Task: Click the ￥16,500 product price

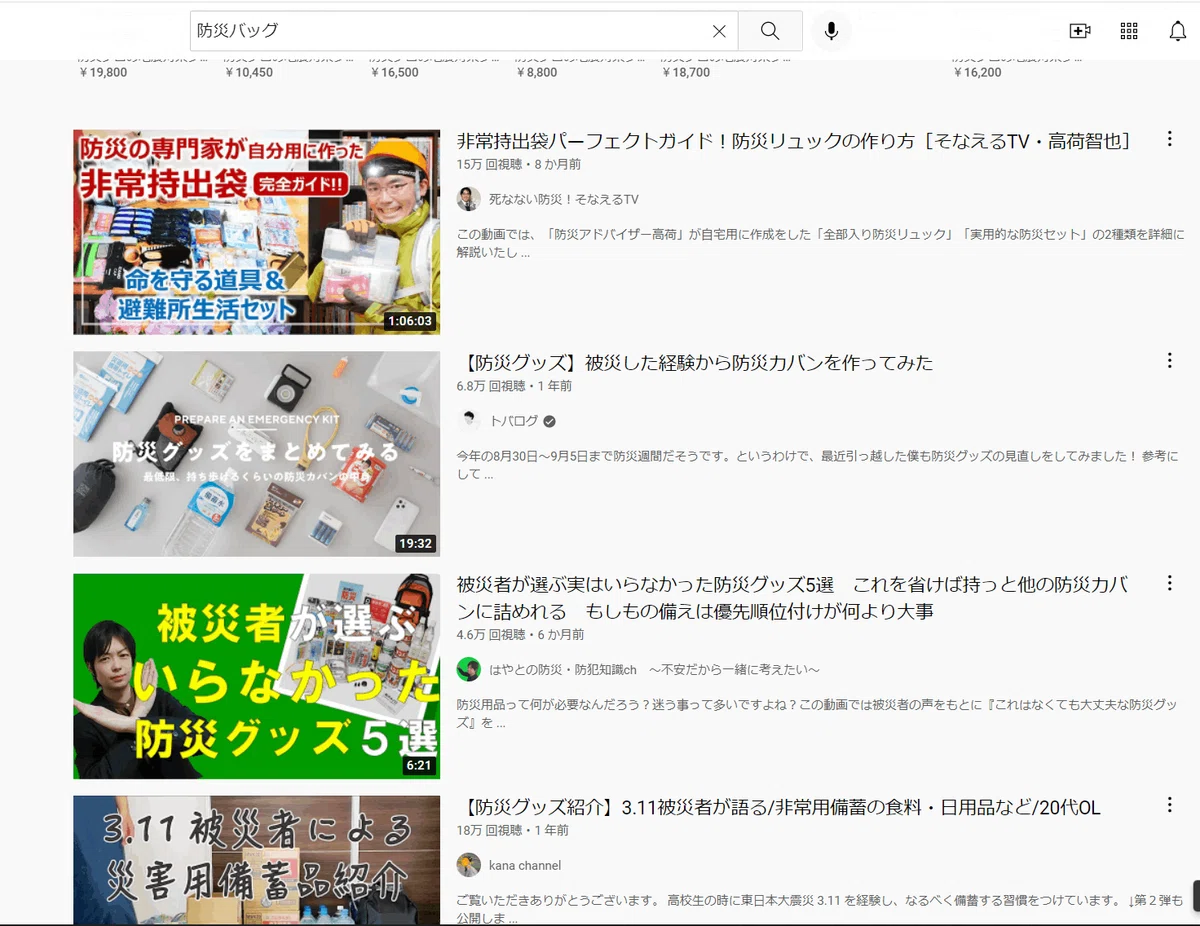Action: [394, 72]
